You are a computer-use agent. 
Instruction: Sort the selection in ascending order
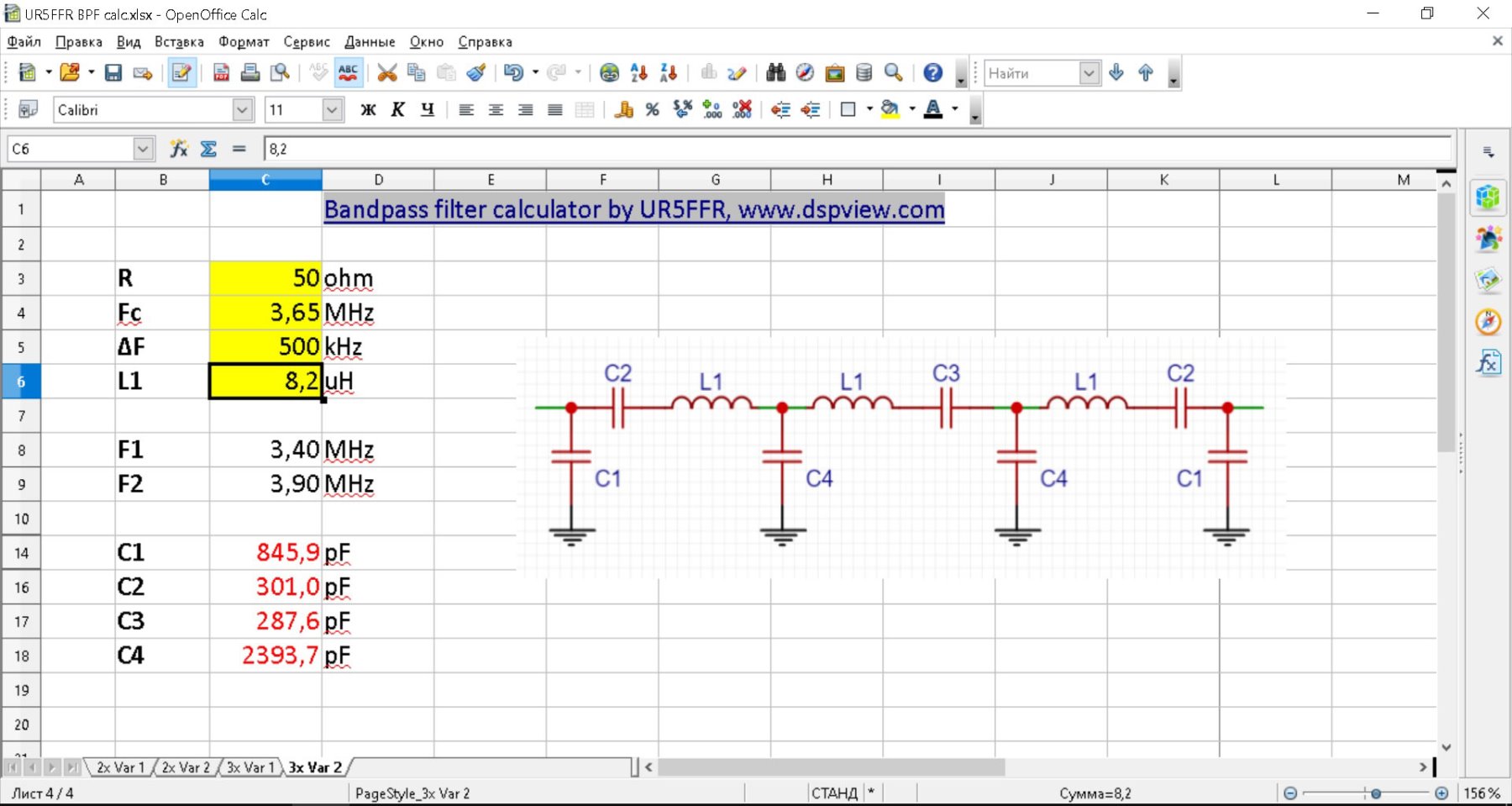639,73
